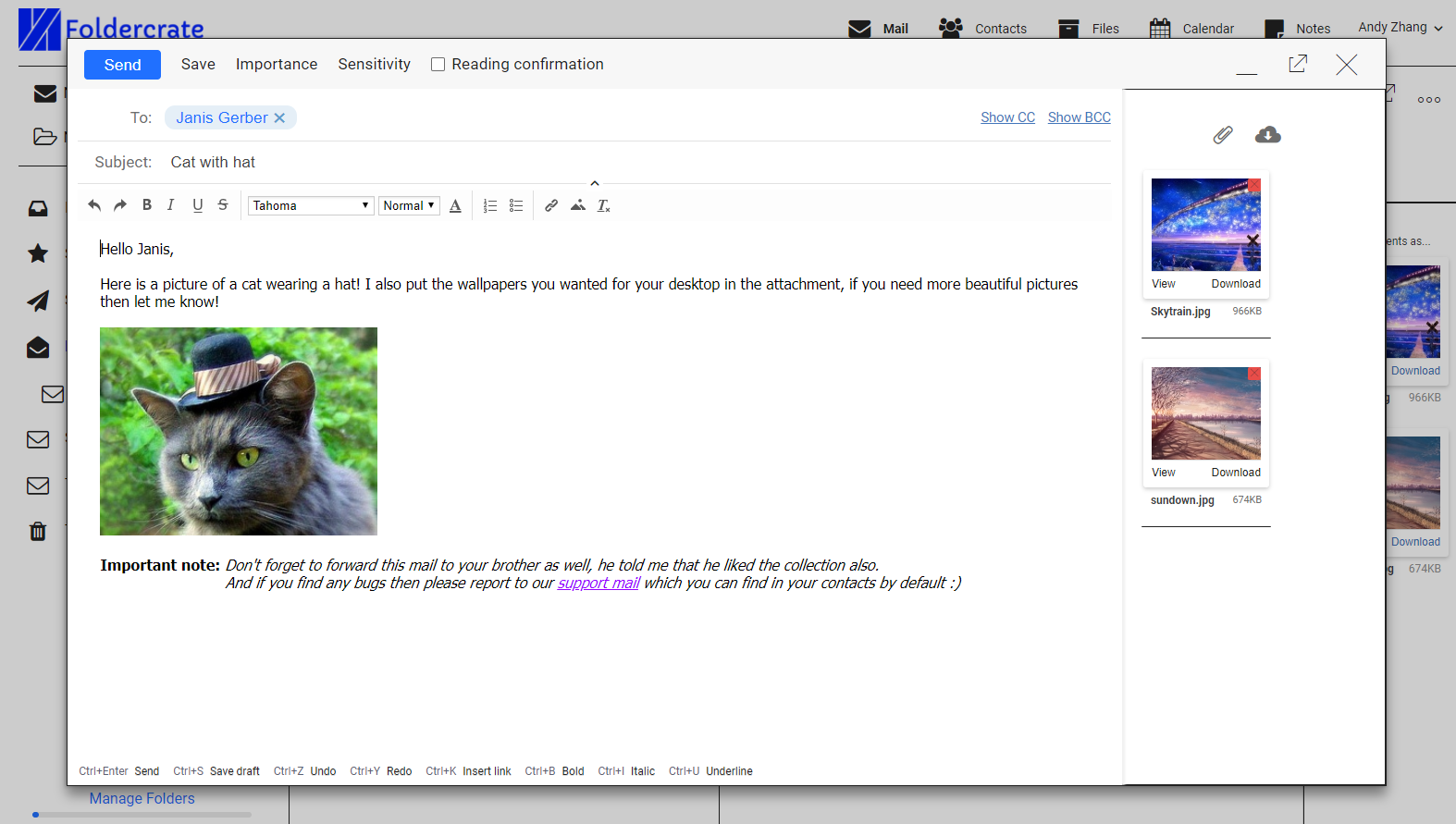Switch to the Mail section

pos(879,29)
